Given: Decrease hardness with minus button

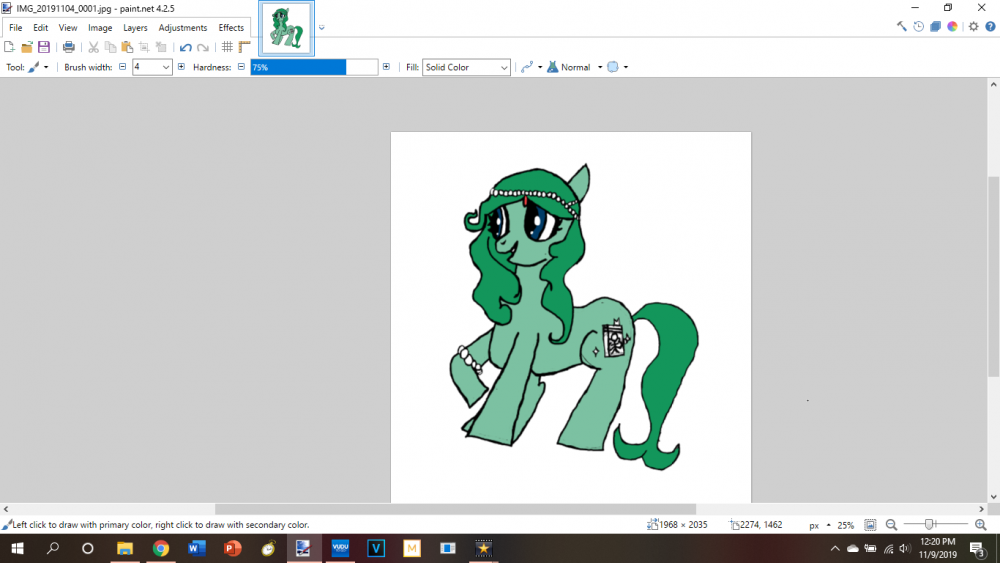Looking at the screenshot, I should [x=241, y=66].
